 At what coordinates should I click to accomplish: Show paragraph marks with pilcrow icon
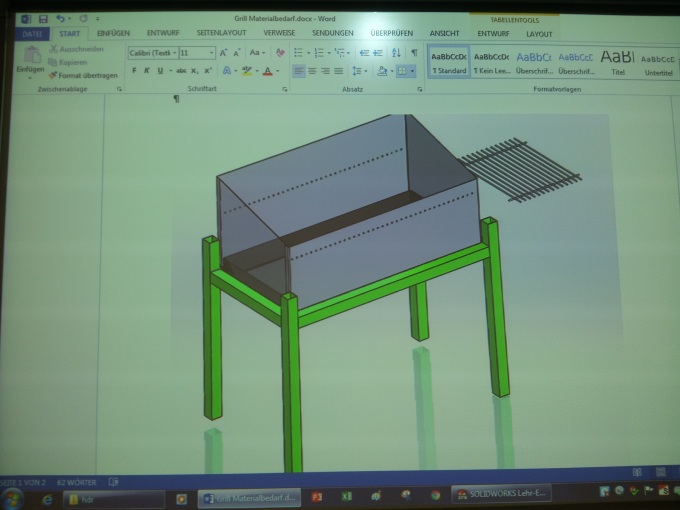[x=414, y=53]
